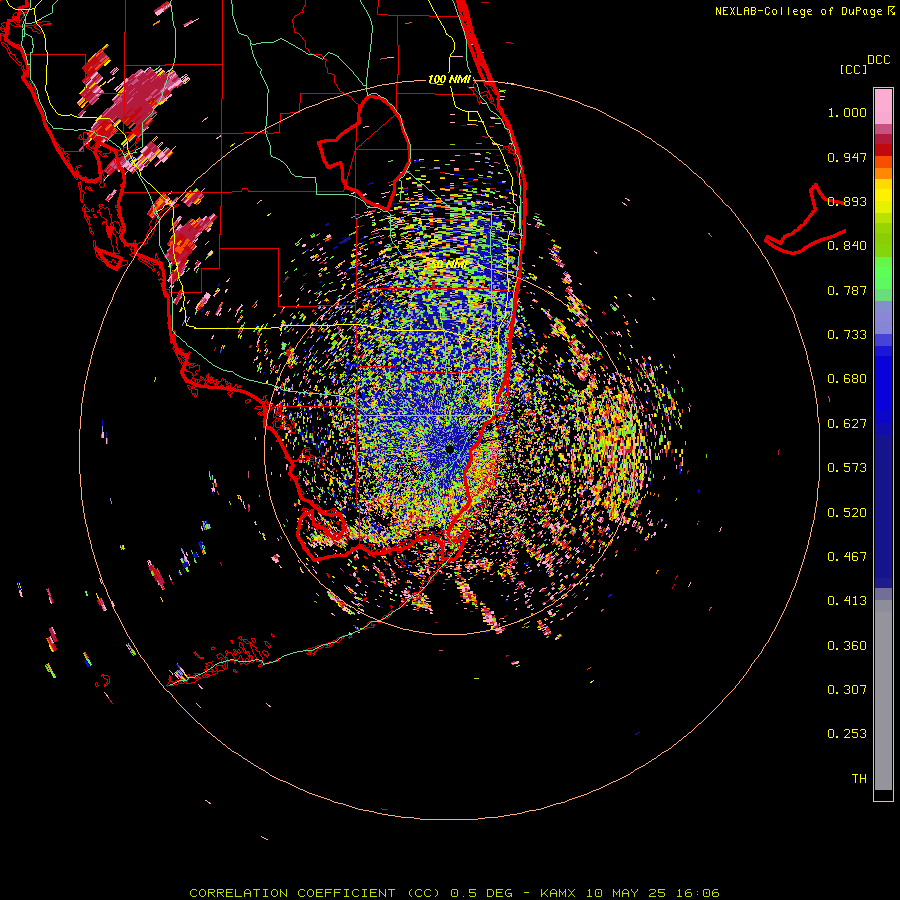Click the 0.840 scale label
Screen dimensions: 900x900
pyautogui.click(x=847, y=246)
